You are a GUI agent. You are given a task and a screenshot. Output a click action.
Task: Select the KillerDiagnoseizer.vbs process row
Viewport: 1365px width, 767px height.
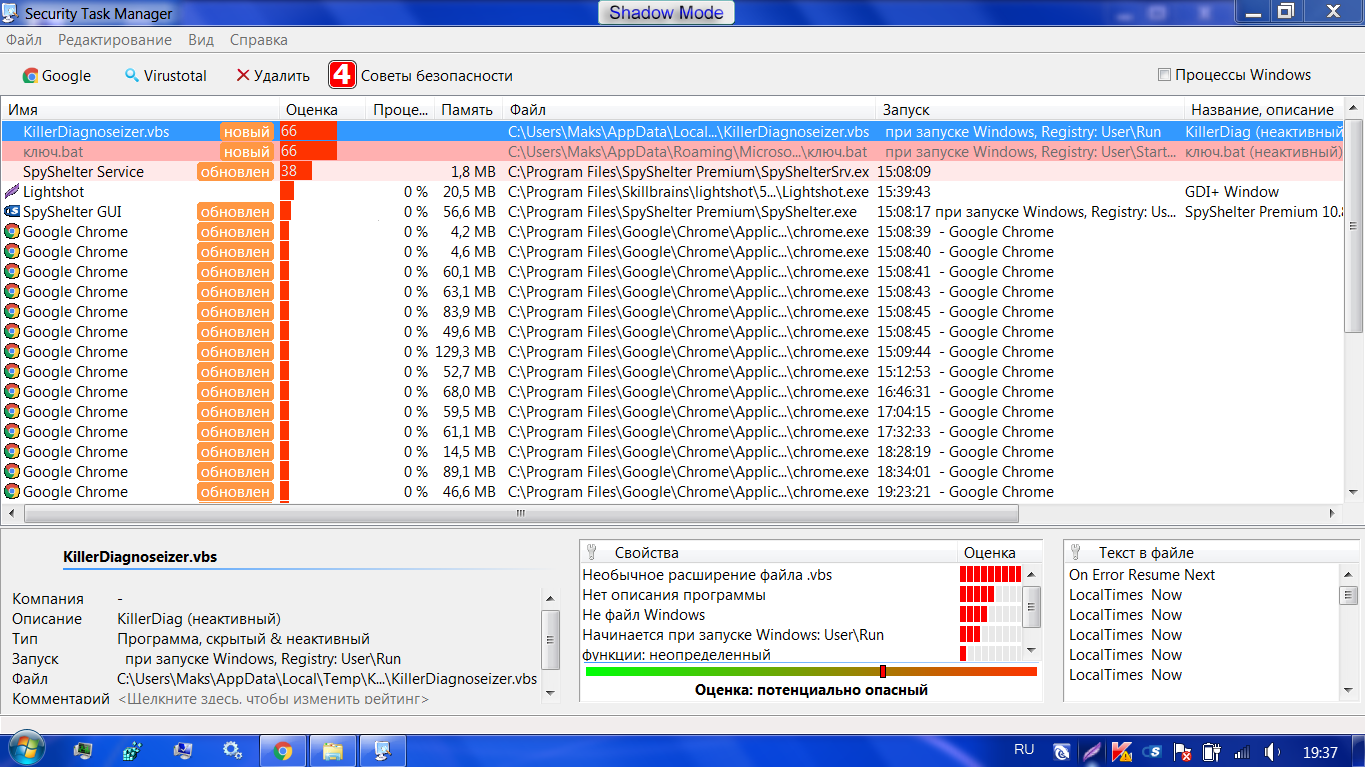point(673,132)
